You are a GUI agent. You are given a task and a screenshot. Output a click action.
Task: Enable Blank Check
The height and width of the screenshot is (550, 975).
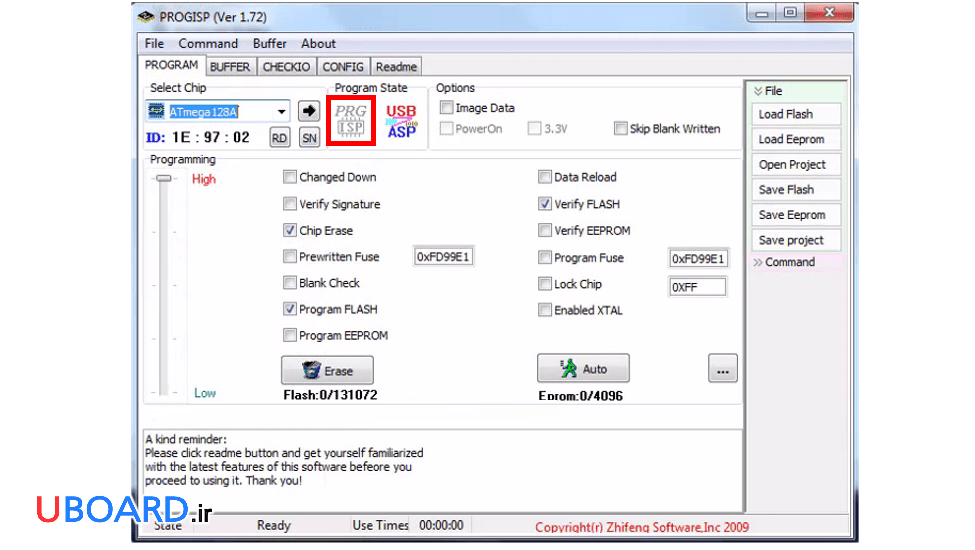tap(290, 283)
